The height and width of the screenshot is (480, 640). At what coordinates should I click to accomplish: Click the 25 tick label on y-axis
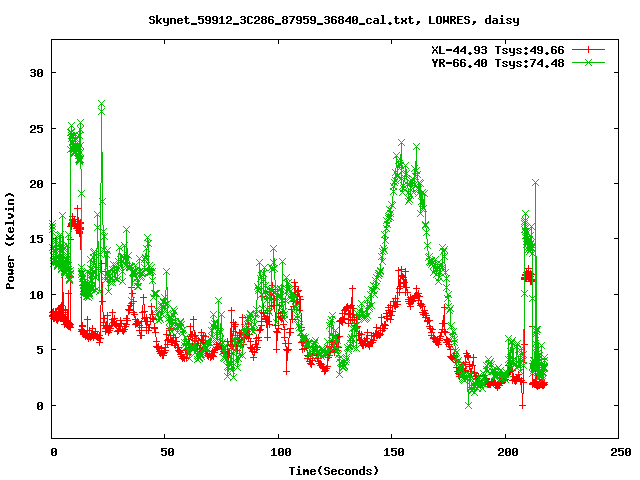pos(36,128)
